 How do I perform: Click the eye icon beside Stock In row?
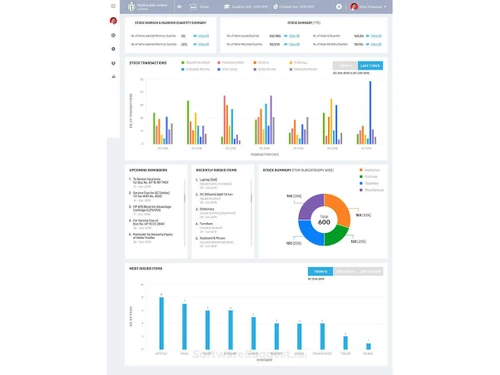[367, 36]
